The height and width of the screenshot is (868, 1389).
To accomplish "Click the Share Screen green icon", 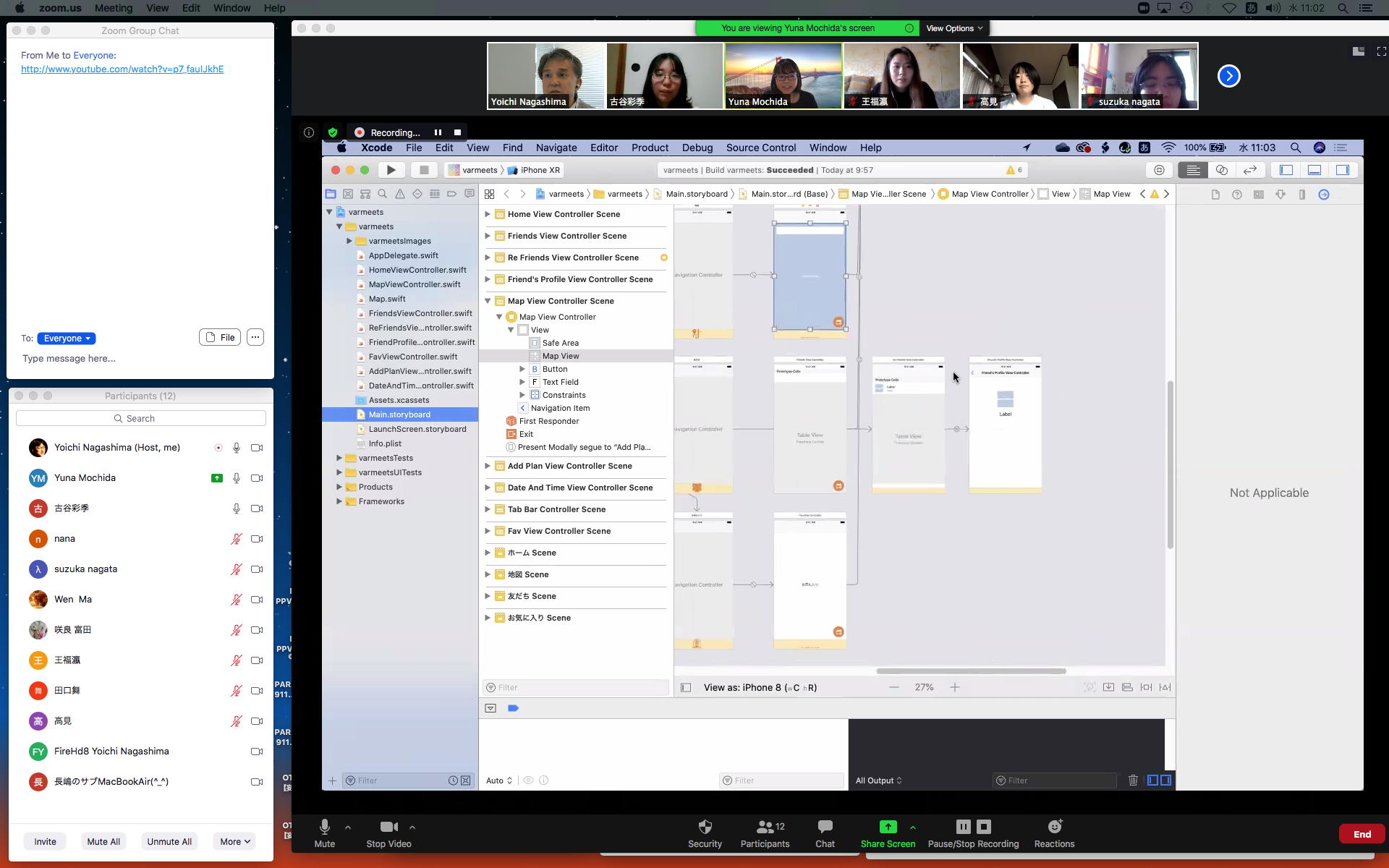I will pos(887,827).
